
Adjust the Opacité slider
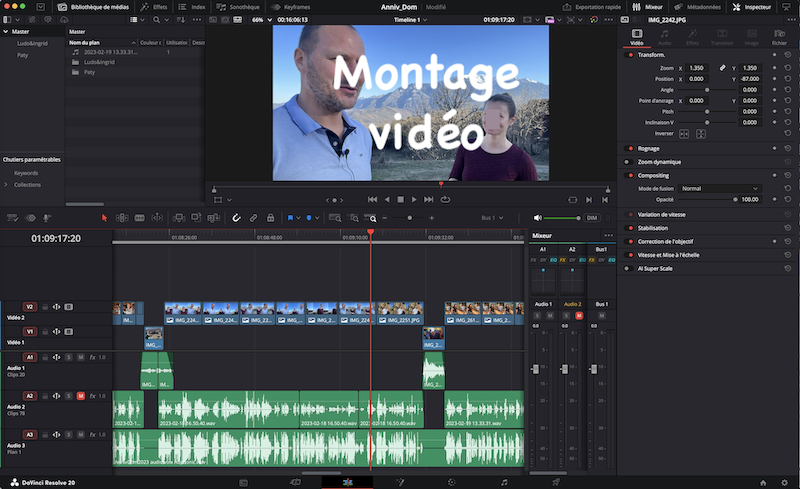[x=707, y=200]
